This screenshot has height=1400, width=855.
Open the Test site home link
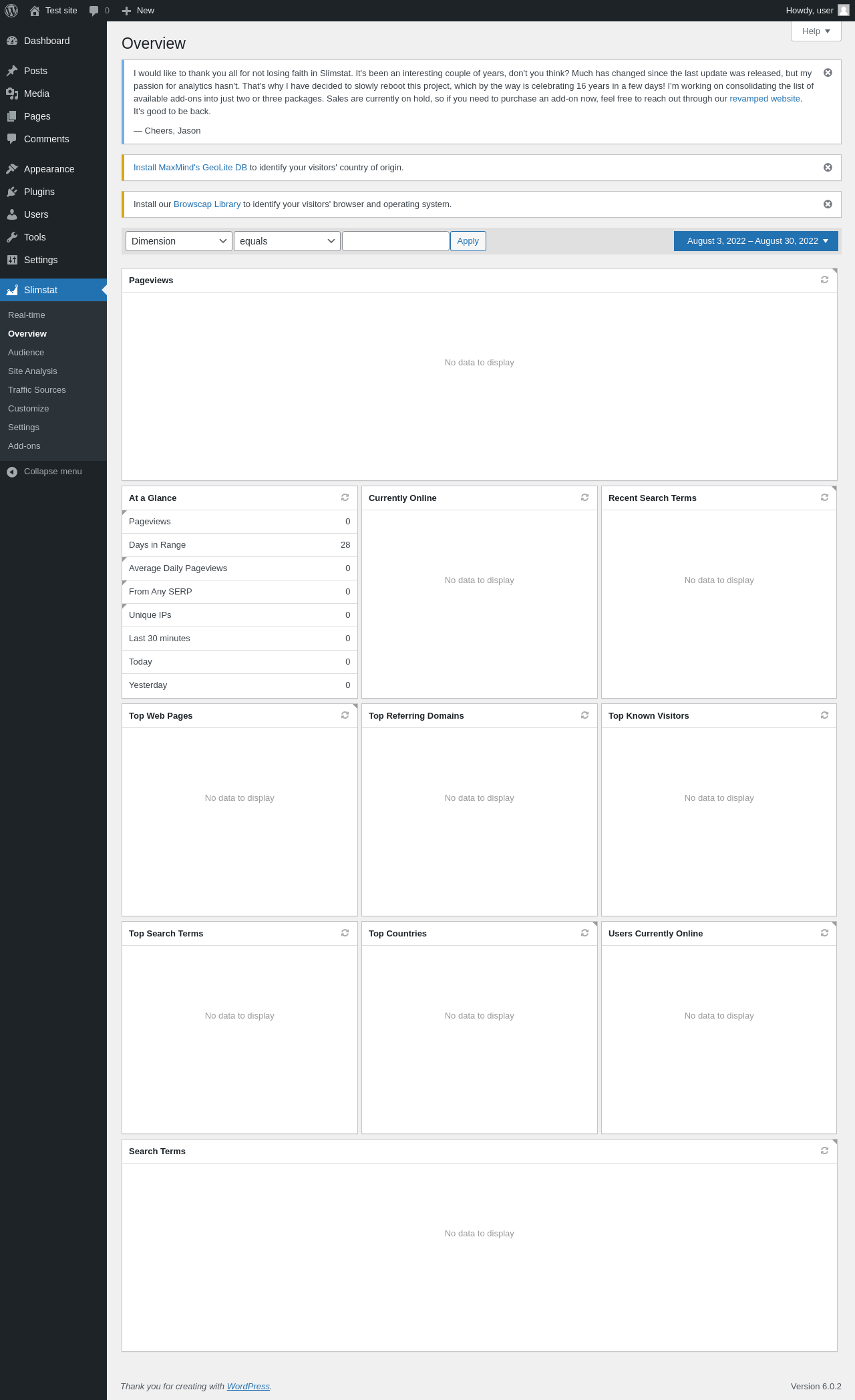click(x=53, y=11)
